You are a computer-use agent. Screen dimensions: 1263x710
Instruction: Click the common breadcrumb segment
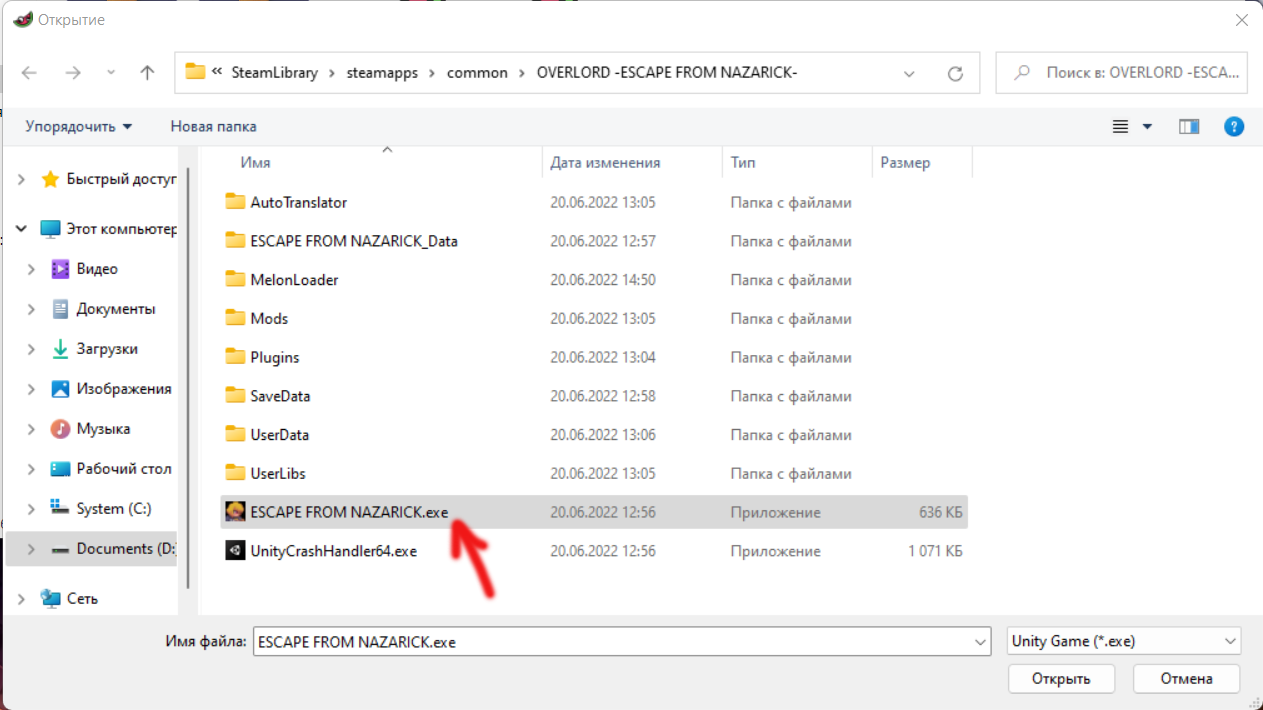[x=477, y=73]
